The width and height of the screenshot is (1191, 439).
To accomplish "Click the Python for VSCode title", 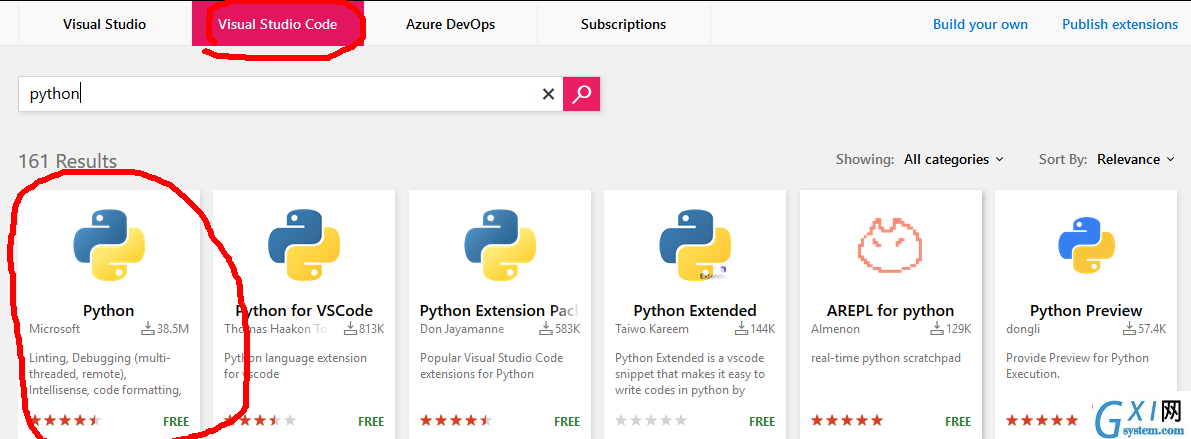I will click(x=304, y=311).
